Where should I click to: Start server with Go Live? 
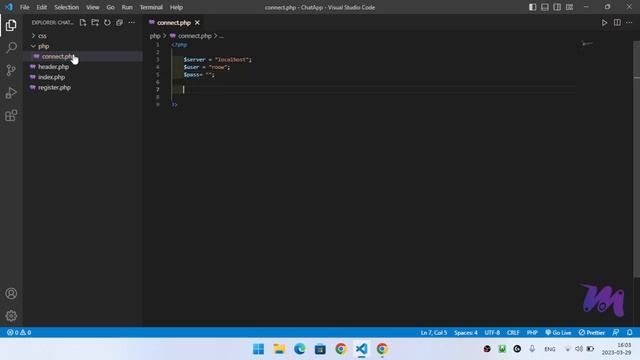[x=558, y=333]
